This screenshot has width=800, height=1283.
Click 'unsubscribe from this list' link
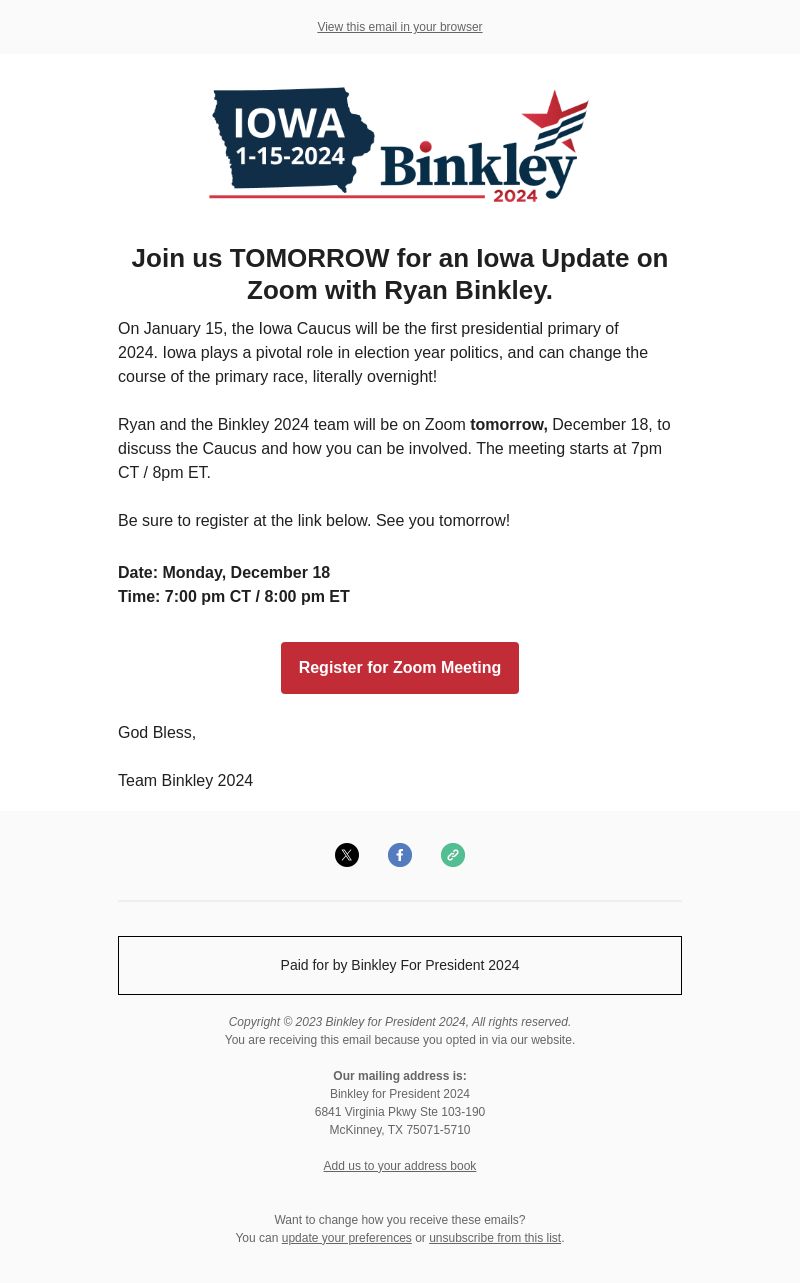pos(495,1238)
